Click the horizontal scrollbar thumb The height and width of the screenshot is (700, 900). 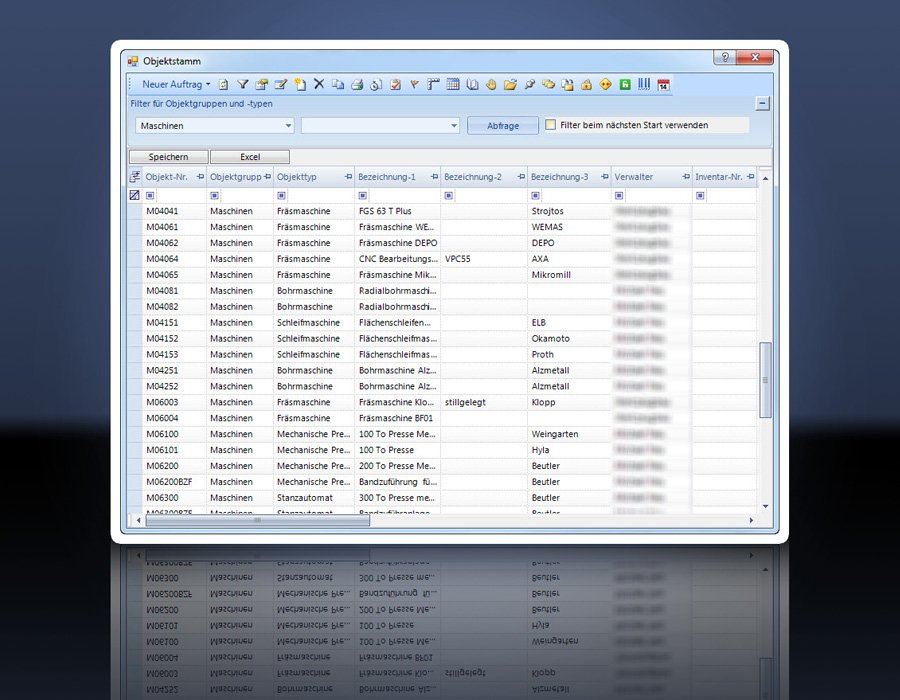(258, 520)
